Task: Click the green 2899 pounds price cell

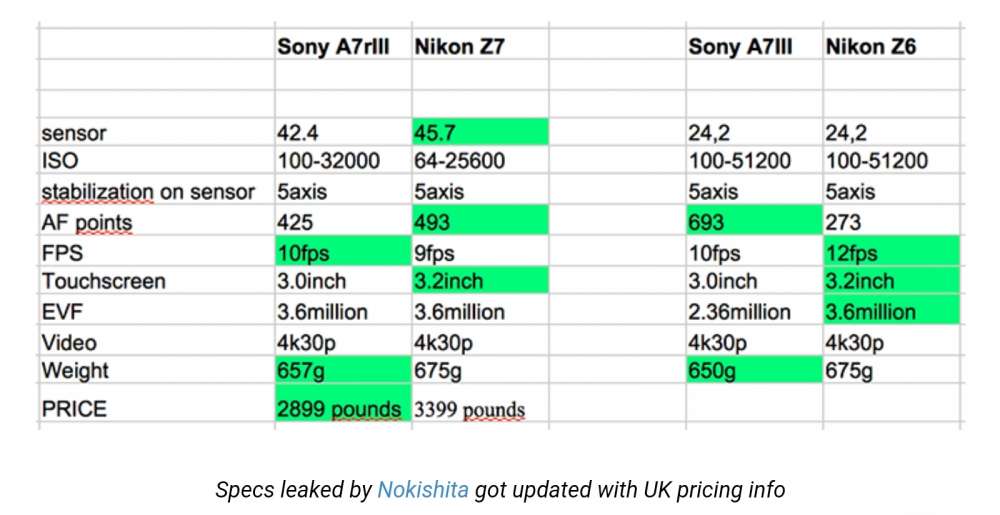Action: 340,408
